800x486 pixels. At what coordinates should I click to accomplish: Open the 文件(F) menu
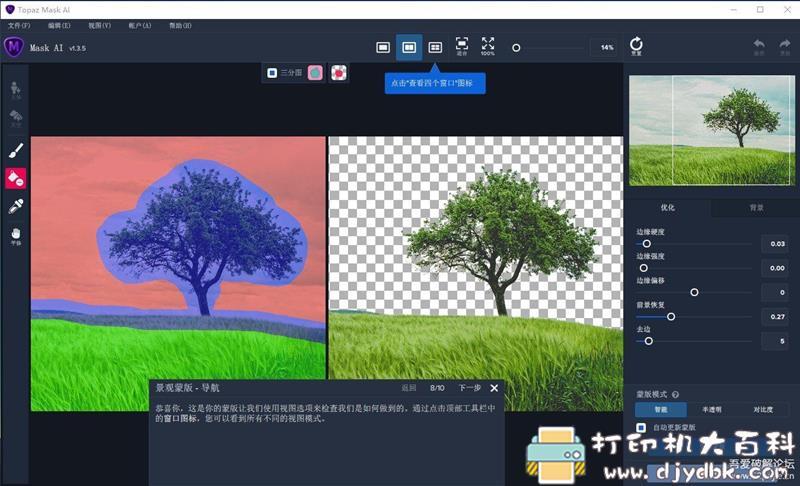pos(19,25)
